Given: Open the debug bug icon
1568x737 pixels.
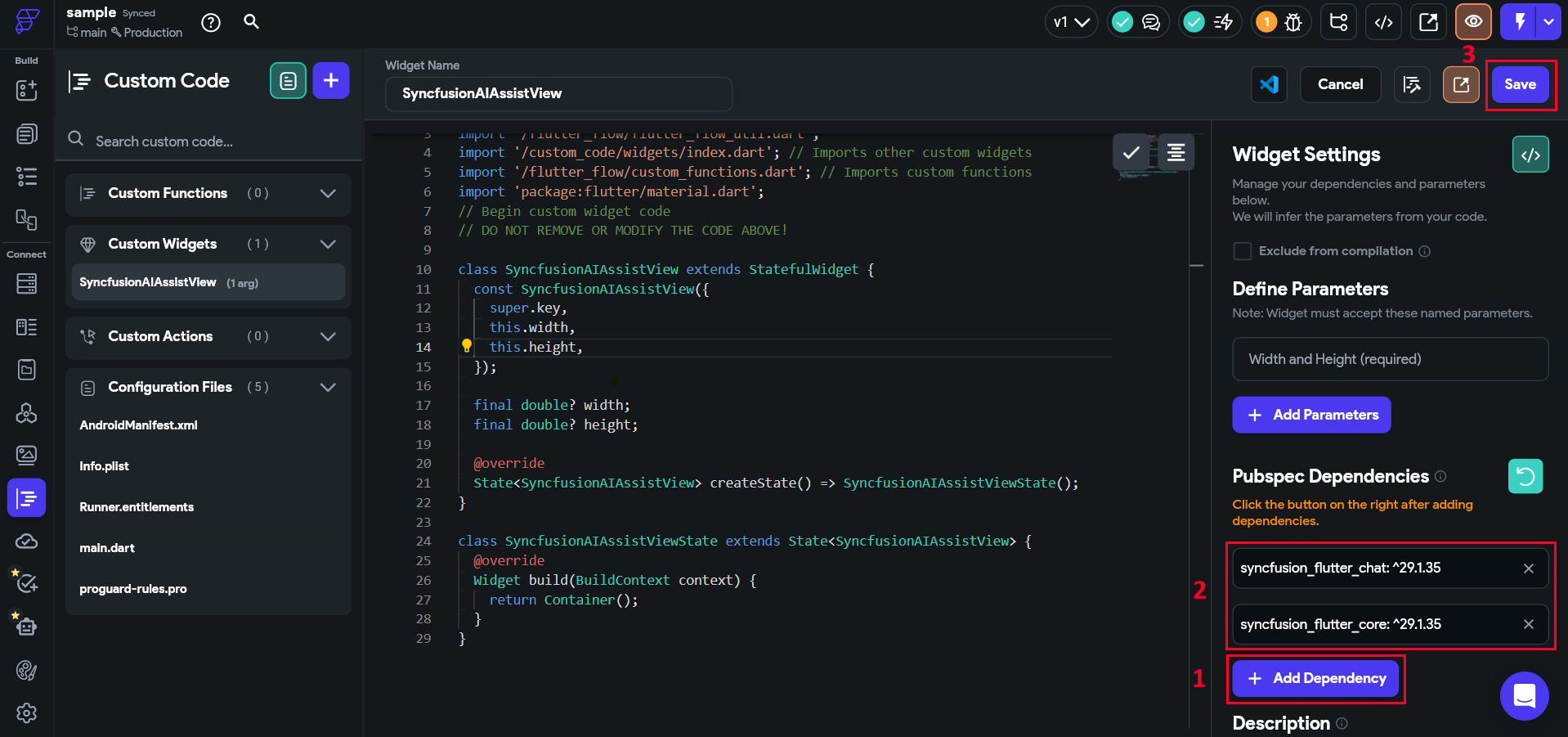Looking at the screenshot, I should click(1293, 22).
